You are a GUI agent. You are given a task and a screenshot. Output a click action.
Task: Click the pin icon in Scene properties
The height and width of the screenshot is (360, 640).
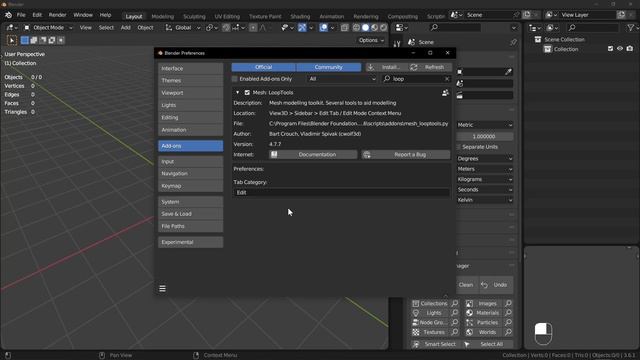[x=513, y=42]
